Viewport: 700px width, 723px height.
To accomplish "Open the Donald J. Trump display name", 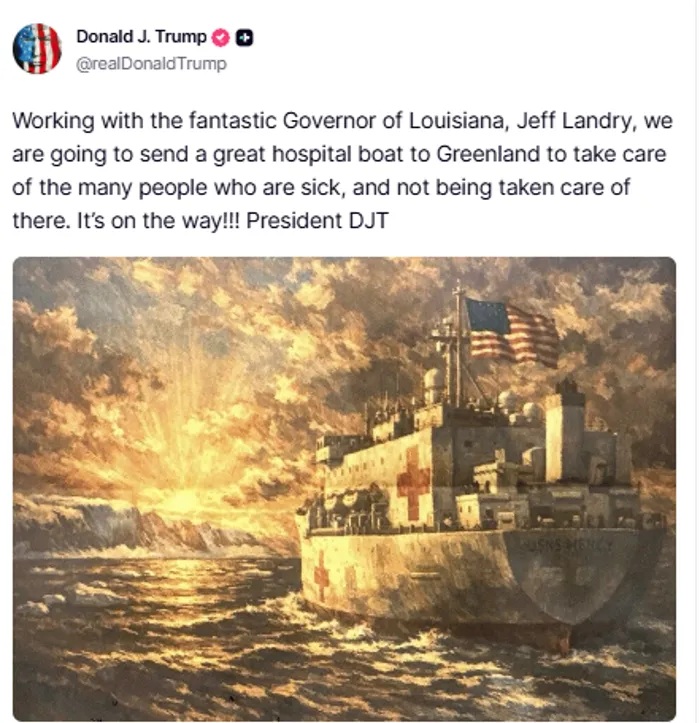I will click(x=141, y=37).
